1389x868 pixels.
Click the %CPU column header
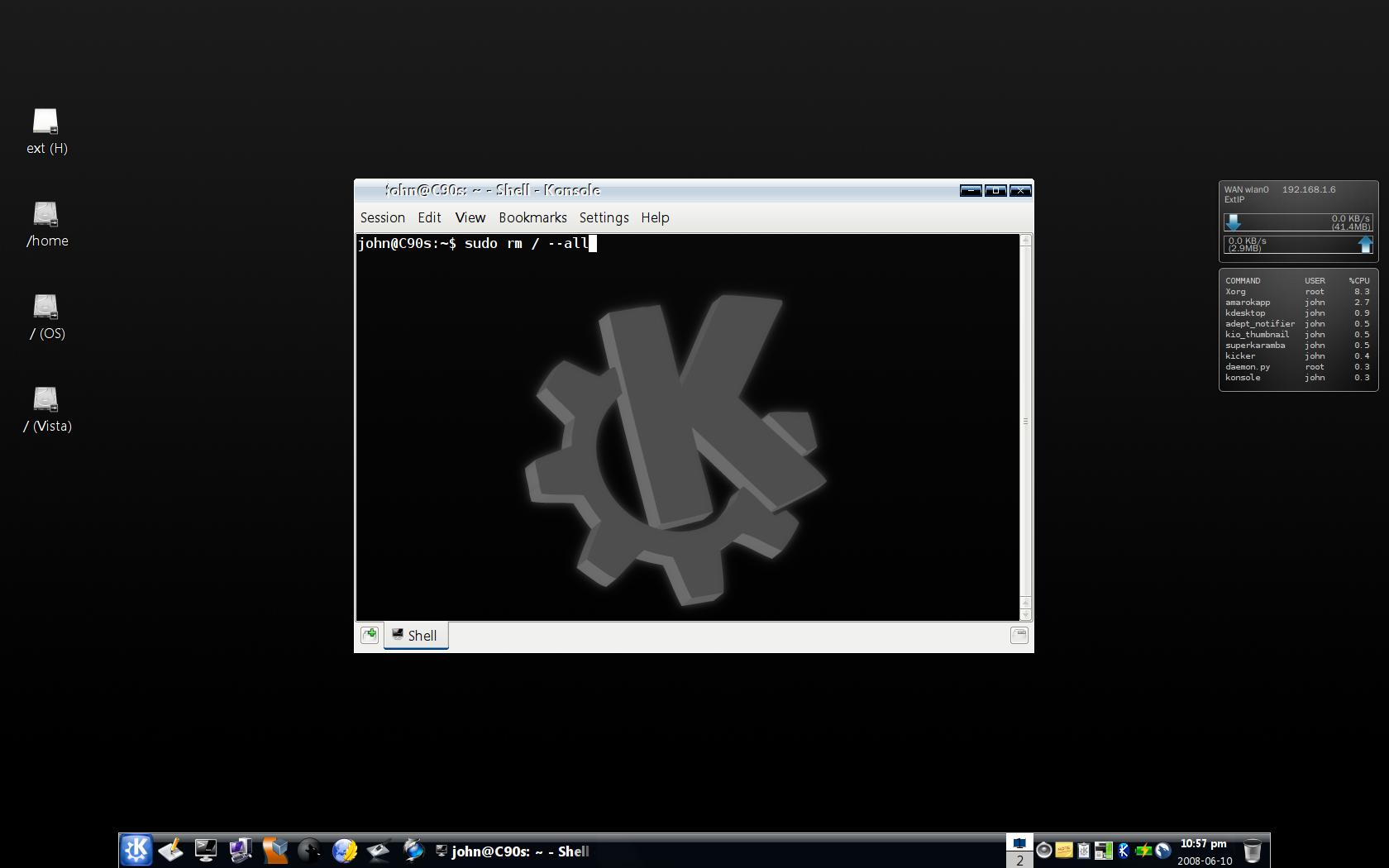[x=1359, y=281]
